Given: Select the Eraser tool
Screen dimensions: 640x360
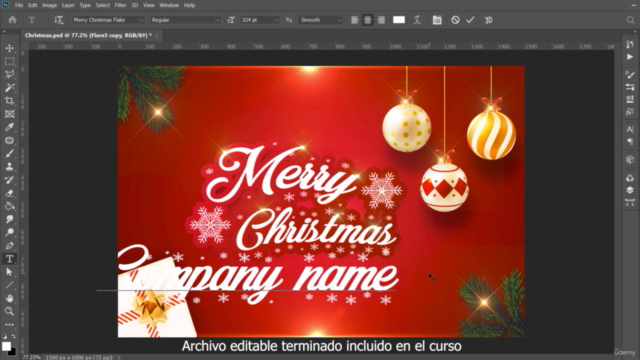Looking at the screenshot, I should [9, 193].
